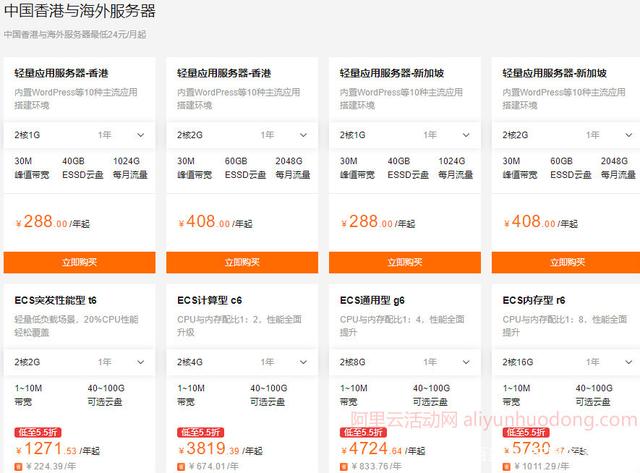This screenshot has height=473, width=640.
Task: Click the 低至5.5折 badge on ECS内存型 r6
Action: [526, 432]
